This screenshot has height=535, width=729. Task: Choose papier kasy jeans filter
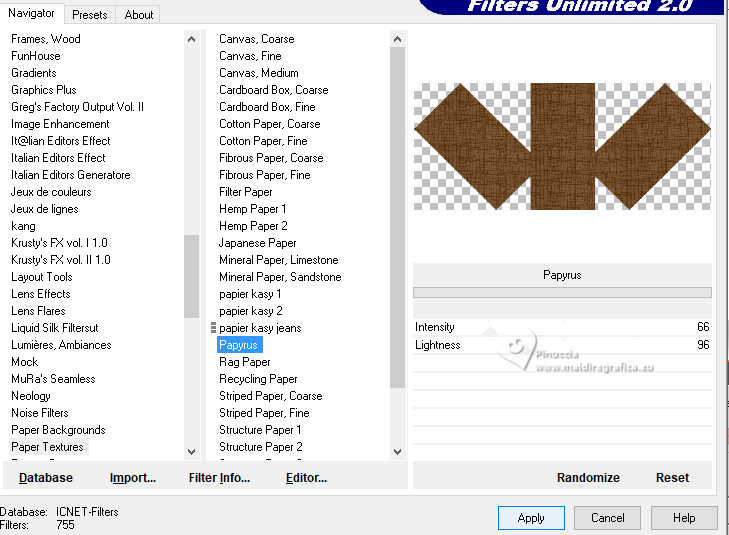click(260, 328)
